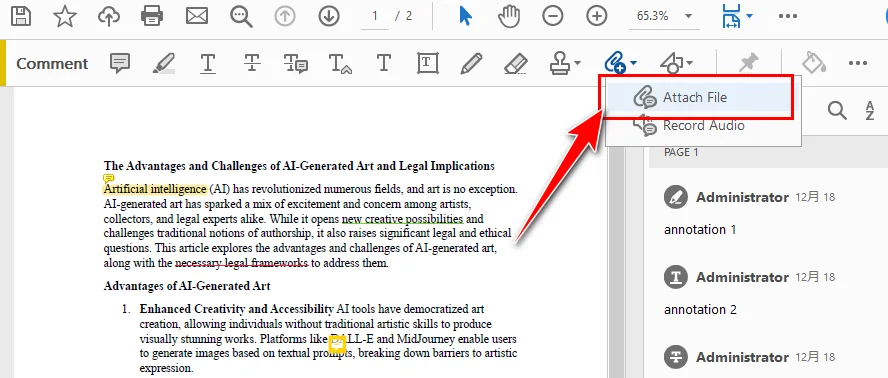
Task: Sort comments using the A-Z icon
Action: coord(870,111)
